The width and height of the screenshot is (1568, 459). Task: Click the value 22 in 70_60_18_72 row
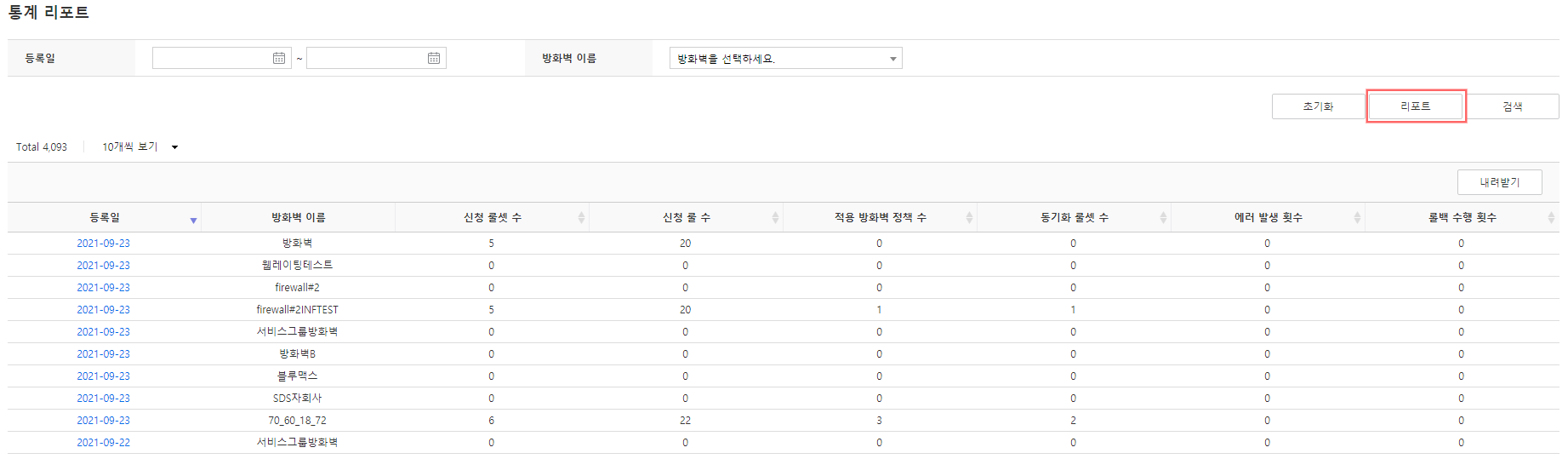point(686,421)
